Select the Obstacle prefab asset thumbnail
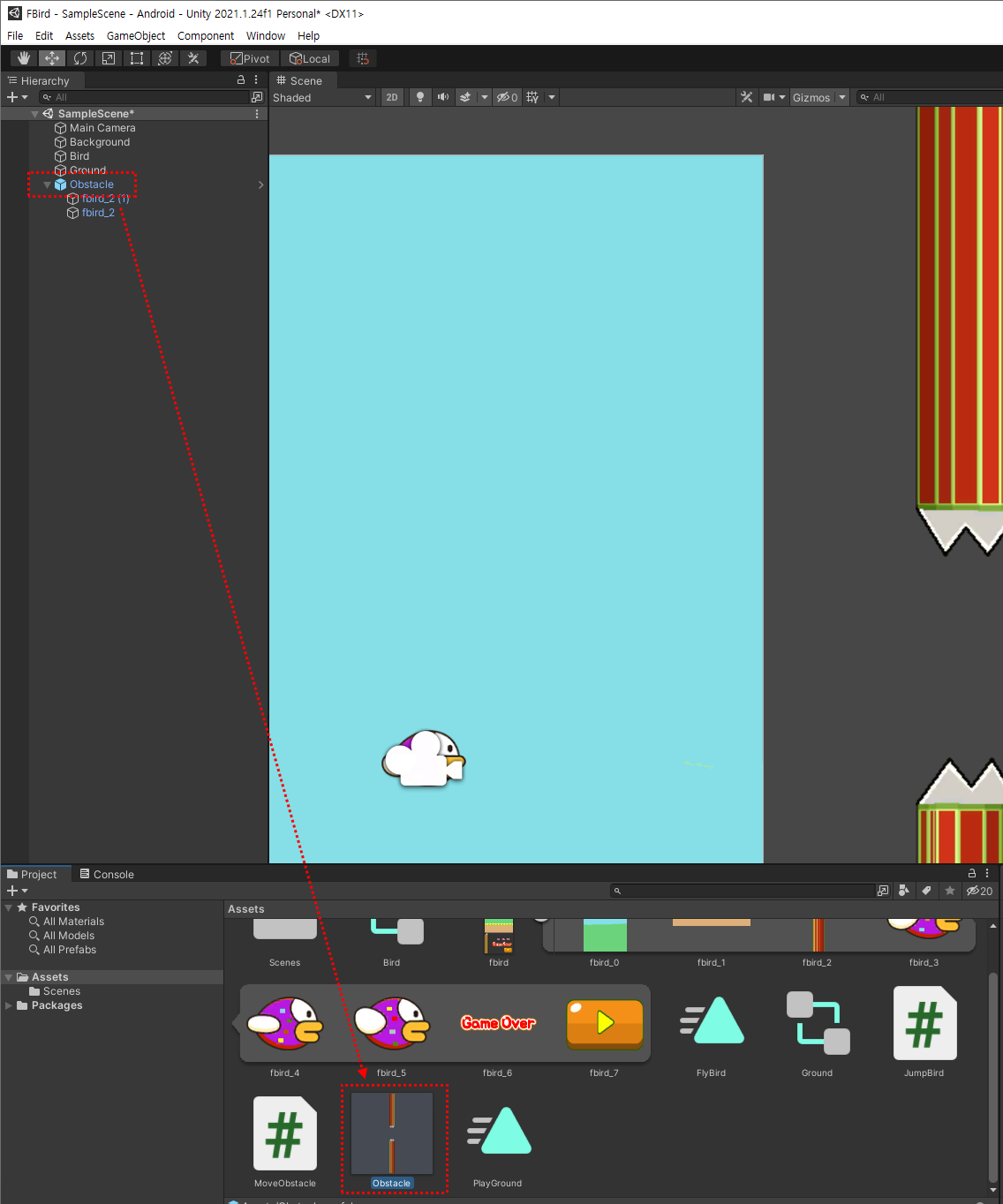1003x1204 pixels. click(392, 1133)
